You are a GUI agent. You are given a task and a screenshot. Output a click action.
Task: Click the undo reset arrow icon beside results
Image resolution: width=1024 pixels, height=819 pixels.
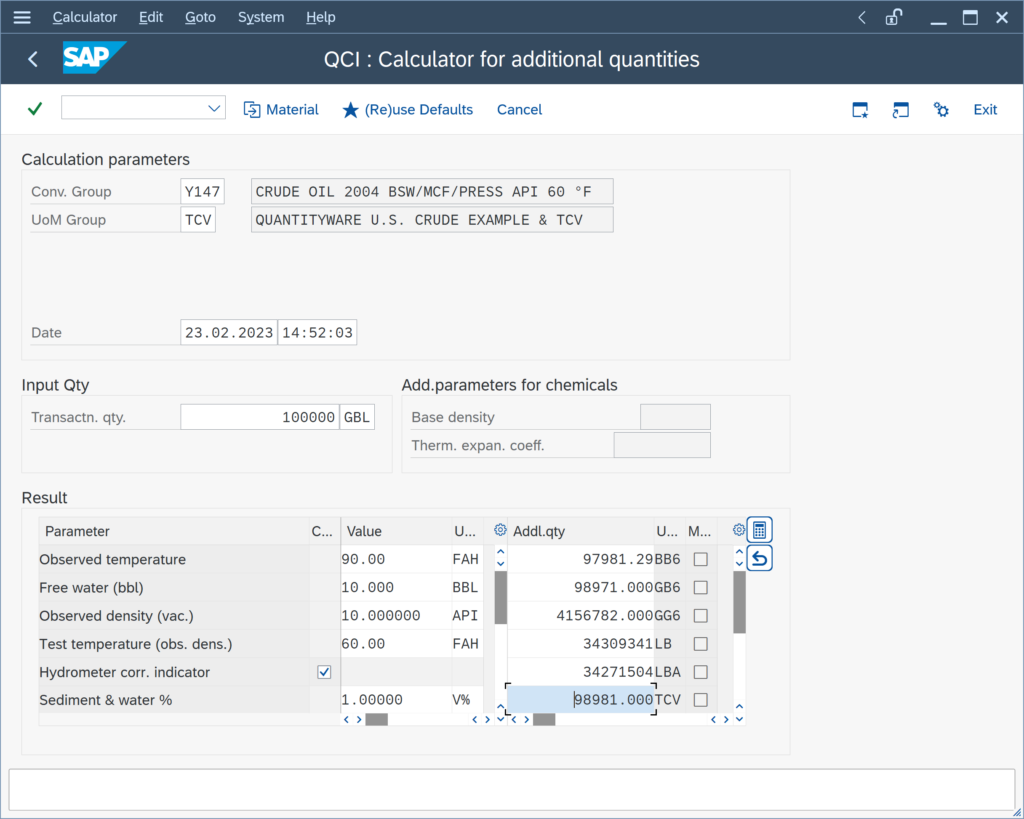[x=760, y=558]
